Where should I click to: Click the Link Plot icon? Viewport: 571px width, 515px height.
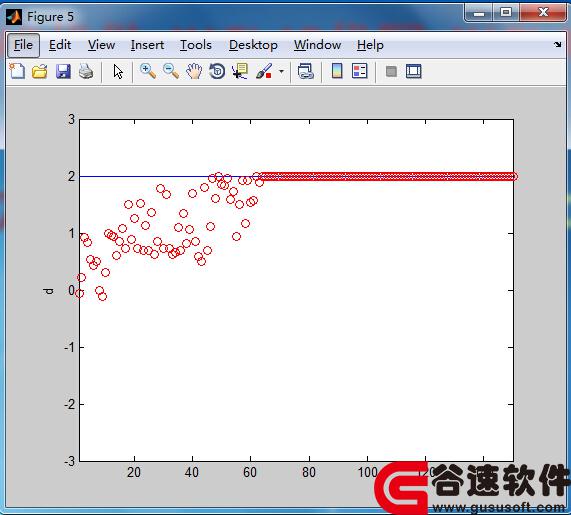(x=306, y=71)
